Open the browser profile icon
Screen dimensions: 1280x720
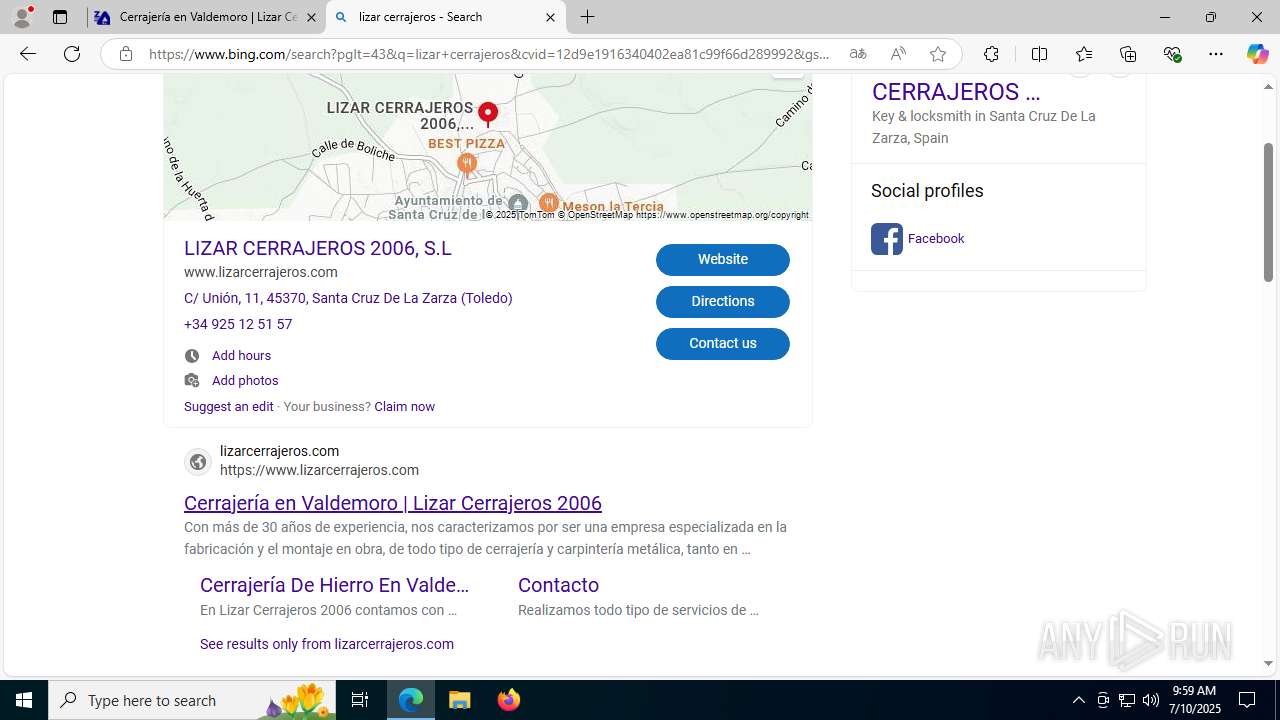(x=22, y=17)
